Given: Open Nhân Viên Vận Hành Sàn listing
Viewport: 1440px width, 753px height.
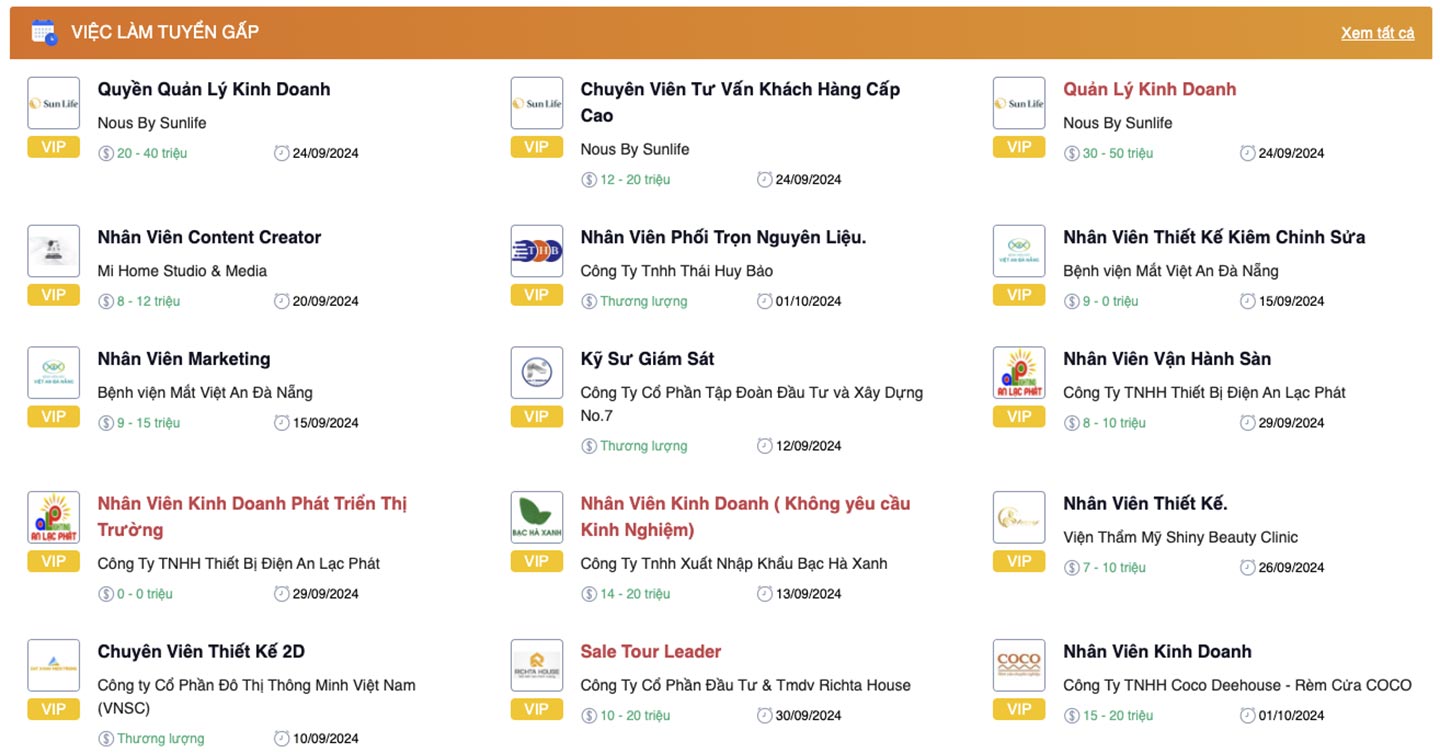Looking at the screenshot, I should coord(1167,359).
